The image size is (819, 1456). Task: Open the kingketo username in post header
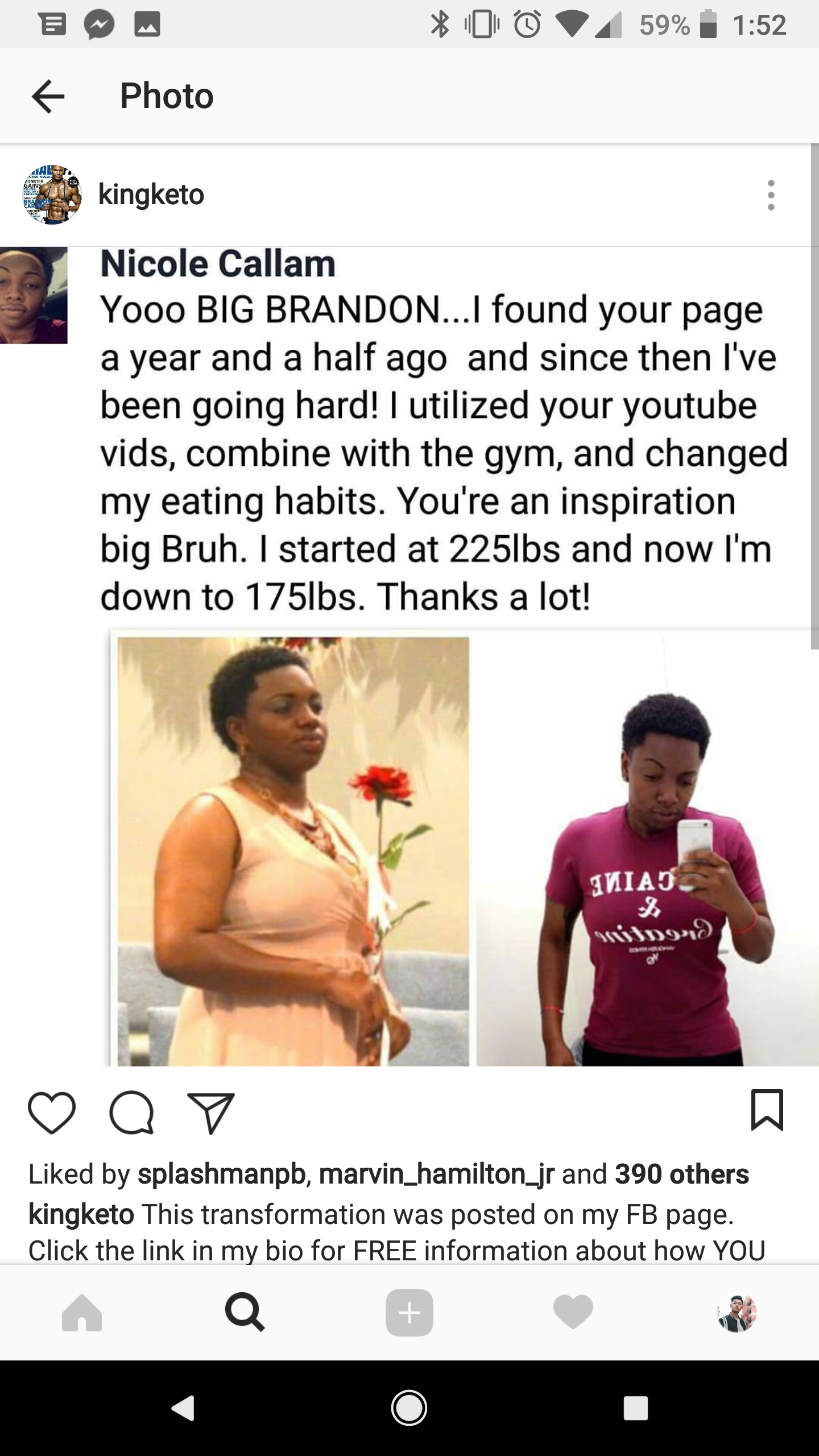tap(151, 195)
